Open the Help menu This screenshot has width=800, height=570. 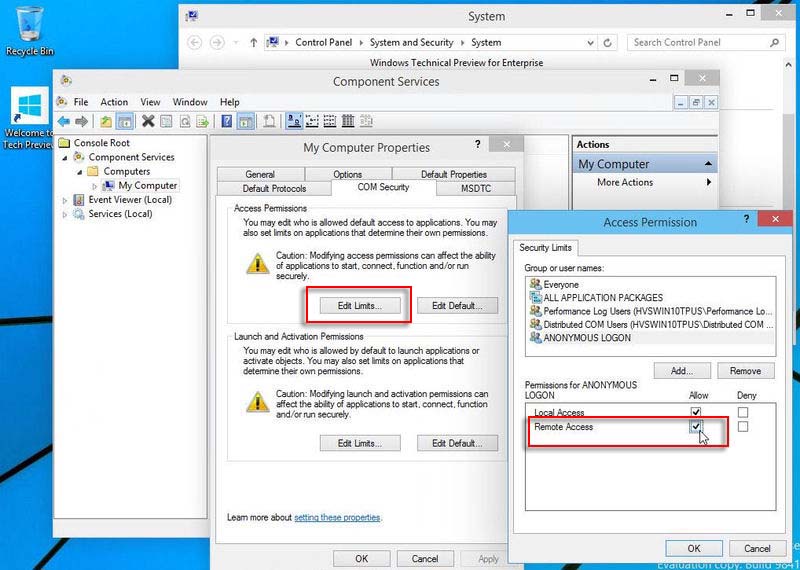click(230, 102)
